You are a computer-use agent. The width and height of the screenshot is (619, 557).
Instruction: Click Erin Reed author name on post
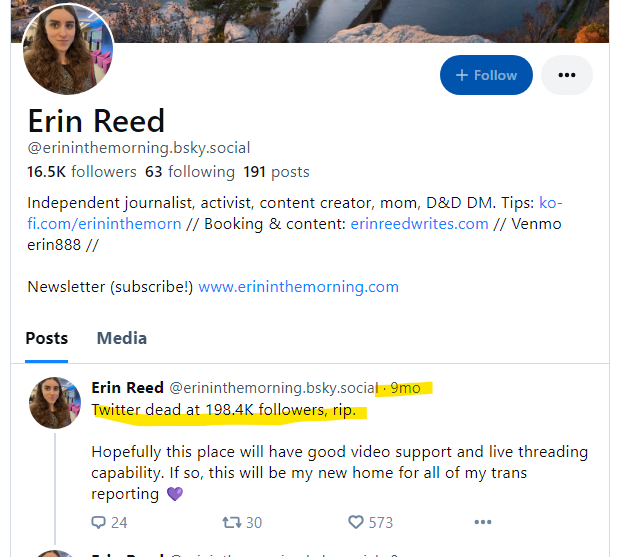126,388
